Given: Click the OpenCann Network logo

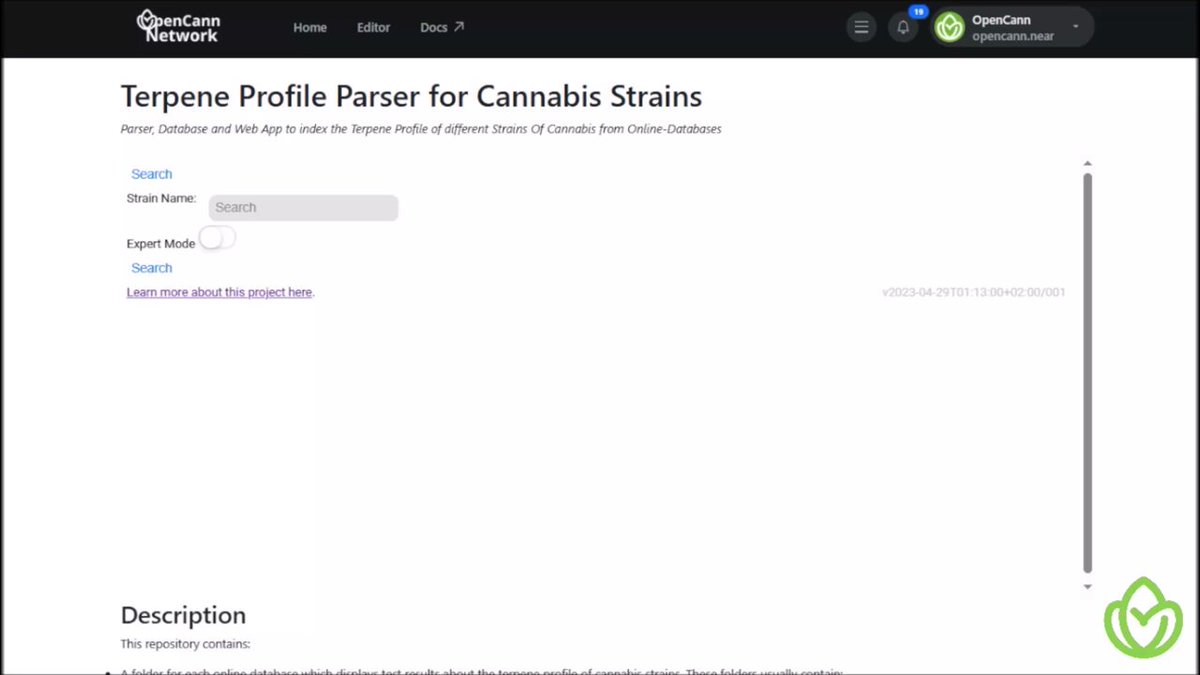Looking at the screenshot, I should tap(177, 27).
